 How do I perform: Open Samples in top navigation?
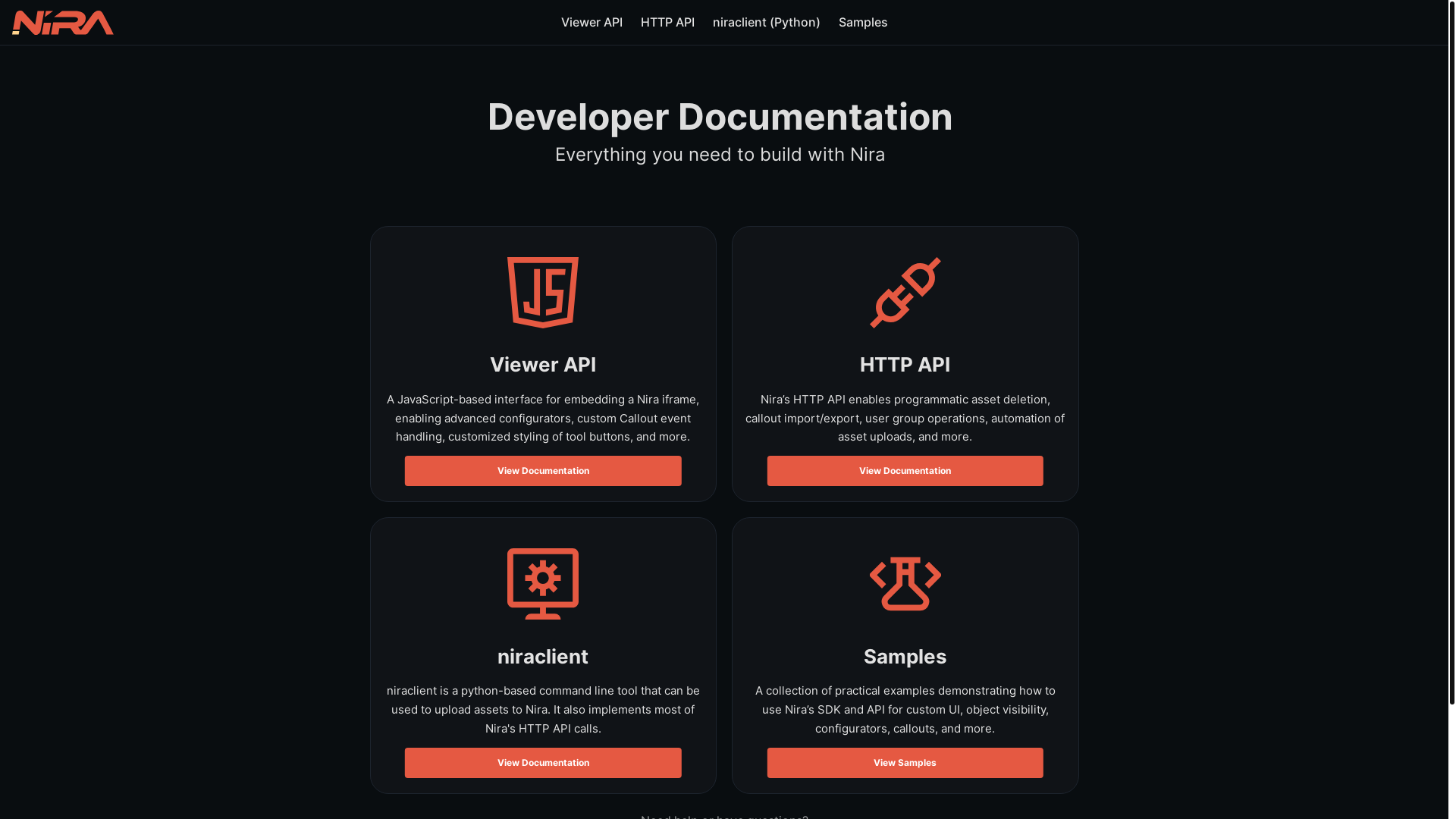863,23
